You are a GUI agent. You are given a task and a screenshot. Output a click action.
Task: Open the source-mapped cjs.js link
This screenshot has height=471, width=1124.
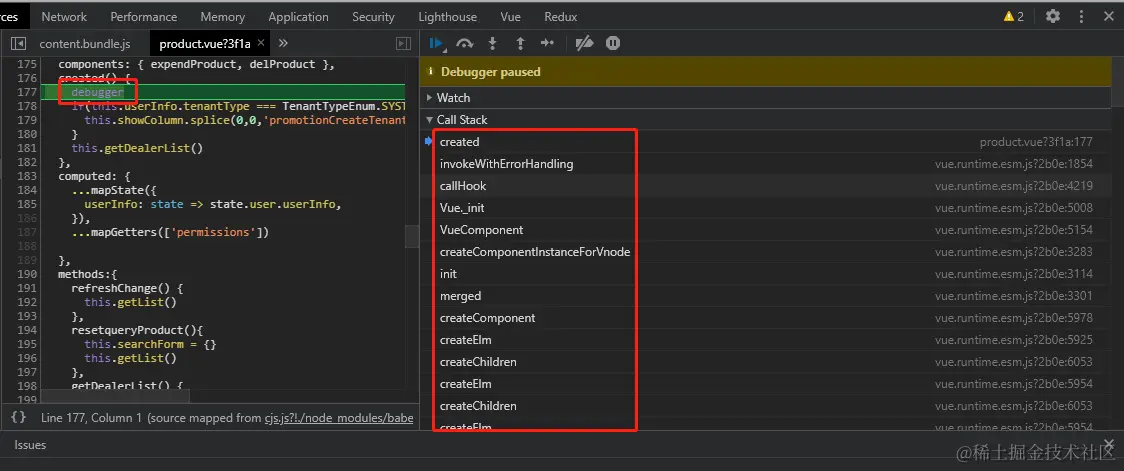tap(338, 417)
